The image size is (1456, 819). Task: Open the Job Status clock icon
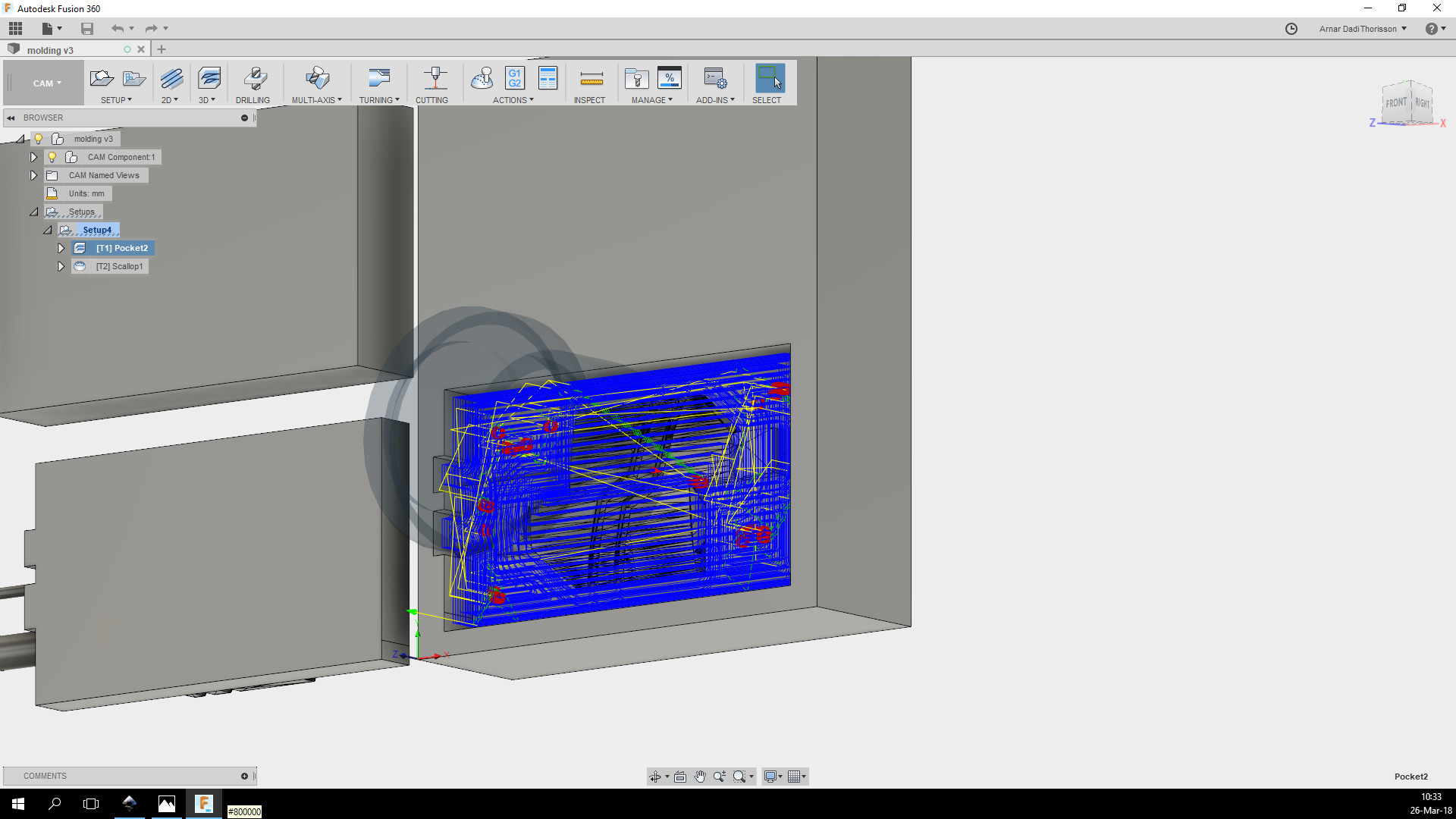(x=1291, y=29)
